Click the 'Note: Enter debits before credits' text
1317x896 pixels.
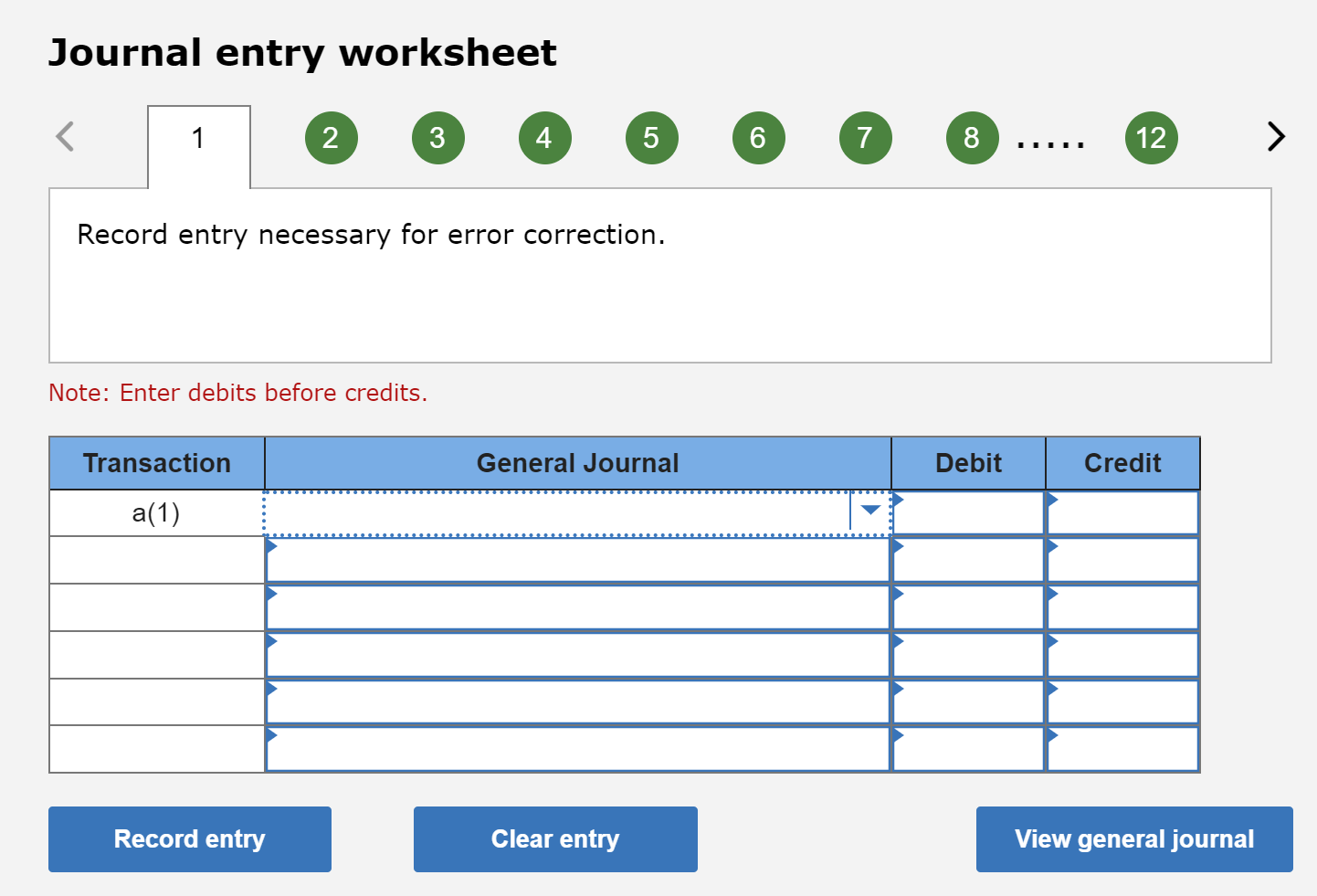(238, 393)
